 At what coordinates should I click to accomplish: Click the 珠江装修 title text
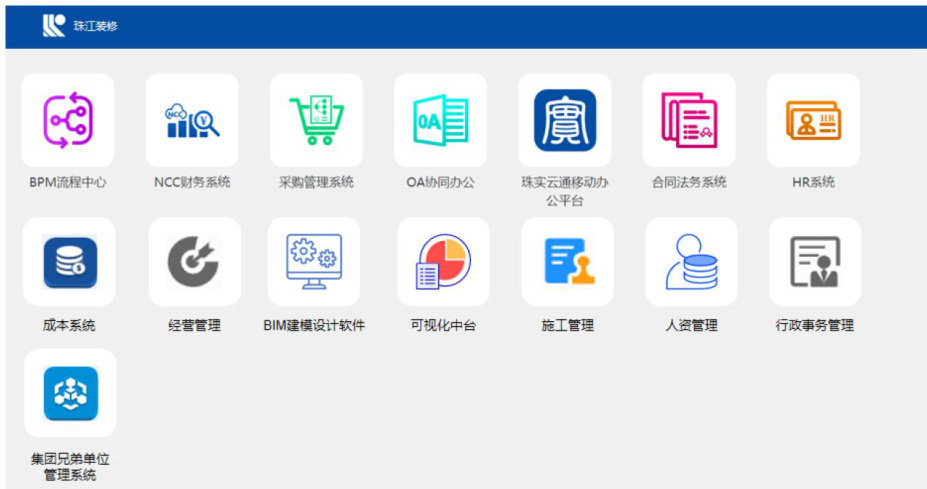(96, 26)
